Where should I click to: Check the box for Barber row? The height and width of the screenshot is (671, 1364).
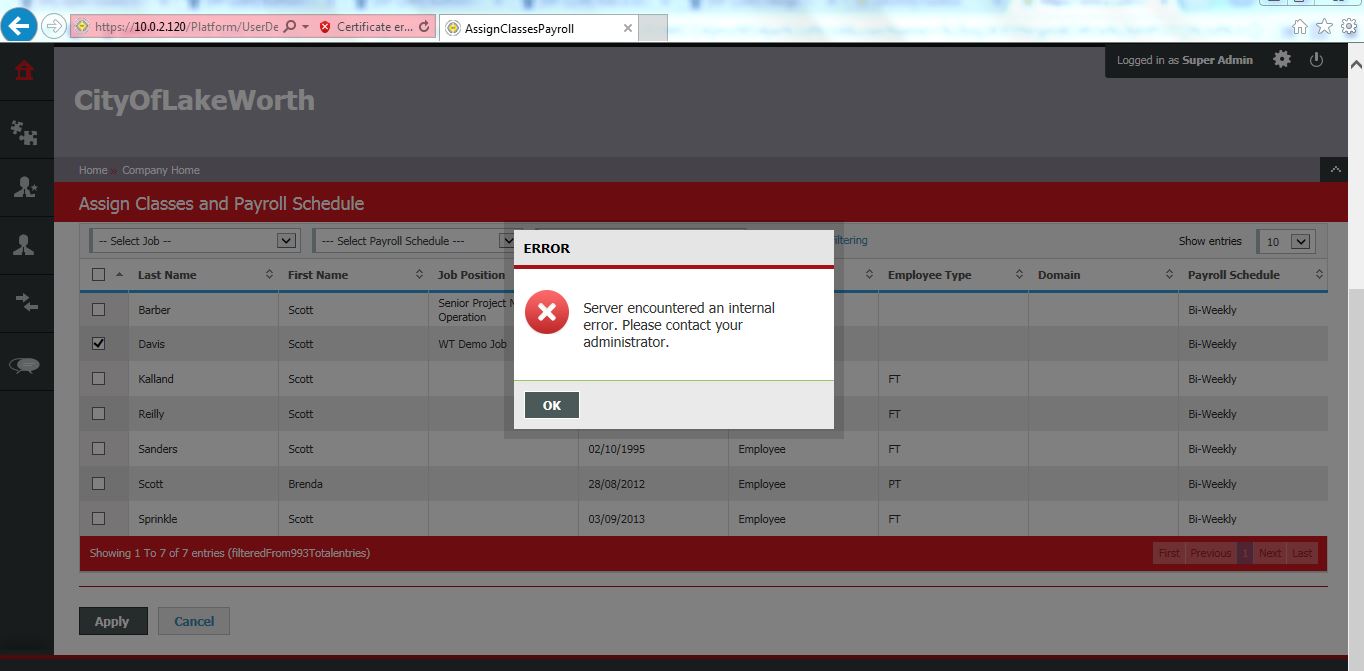click(x=98, y=310)
